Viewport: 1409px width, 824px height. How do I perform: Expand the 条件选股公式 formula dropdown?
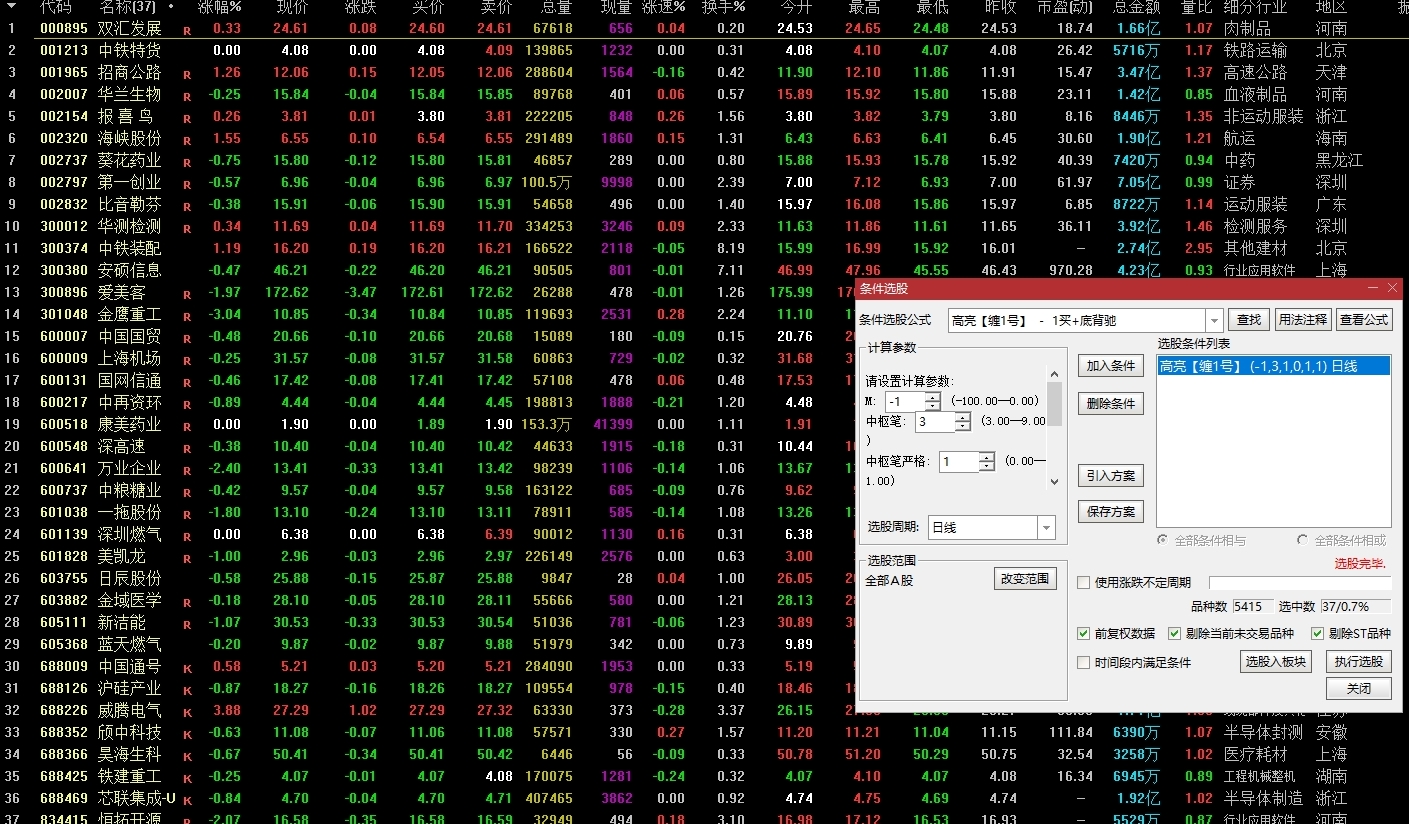pos(1214,320)
